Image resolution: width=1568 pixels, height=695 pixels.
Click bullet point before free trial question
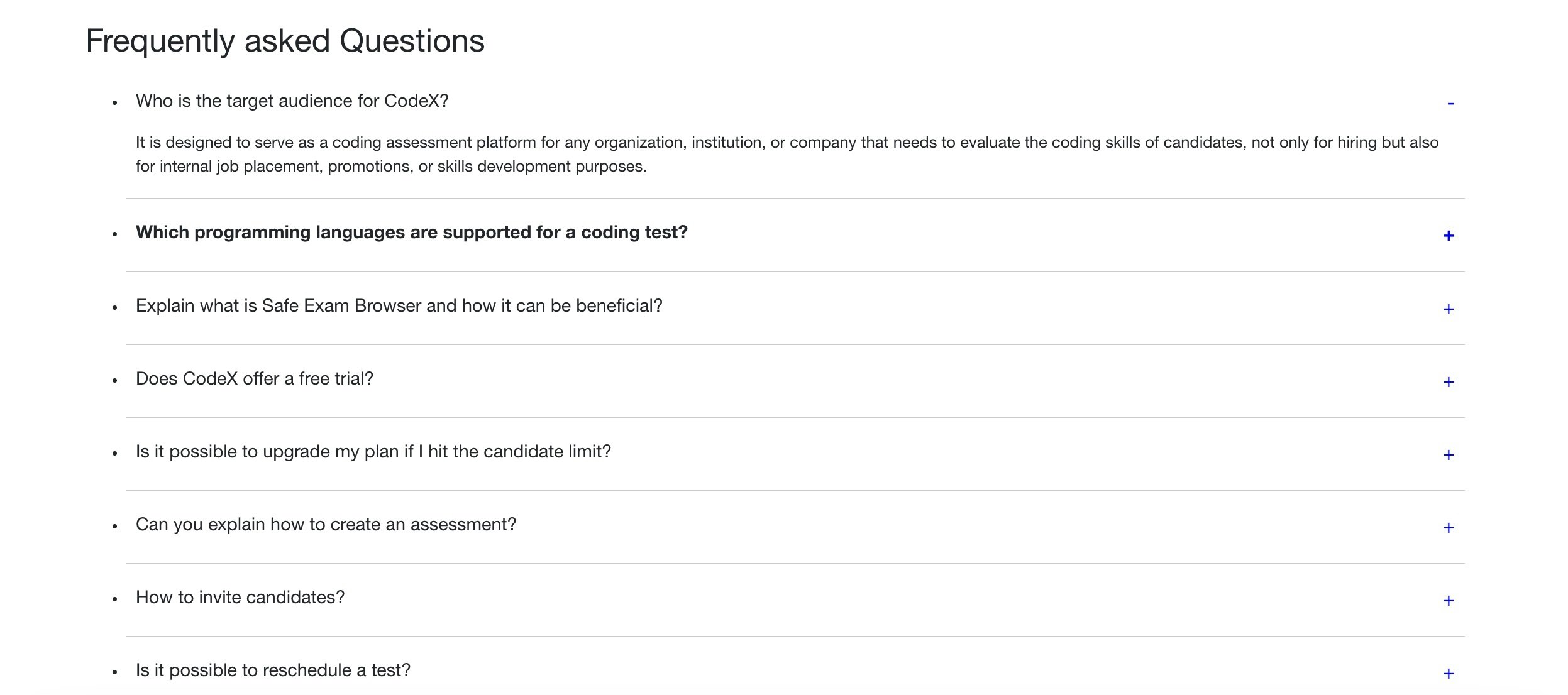(114, 381)
